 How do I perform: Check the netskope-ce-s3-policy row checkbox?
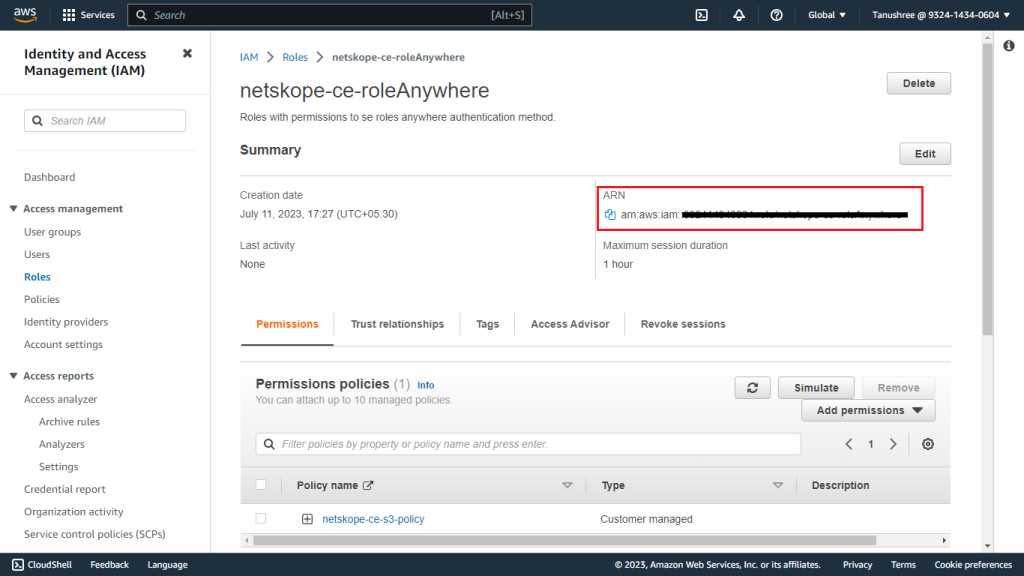pyautogui.click(x=261, y=519)
